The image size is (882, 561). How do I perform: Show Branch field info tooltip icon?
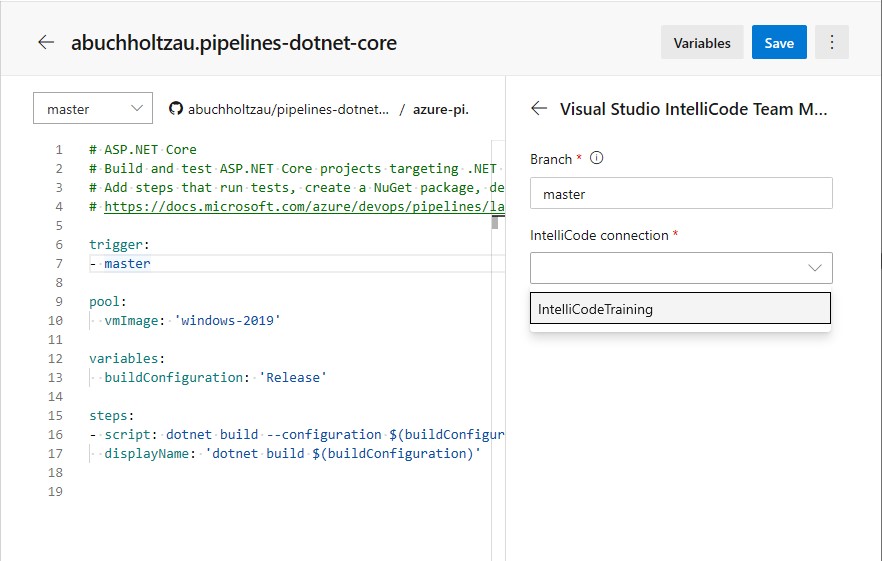pos(596,158)
